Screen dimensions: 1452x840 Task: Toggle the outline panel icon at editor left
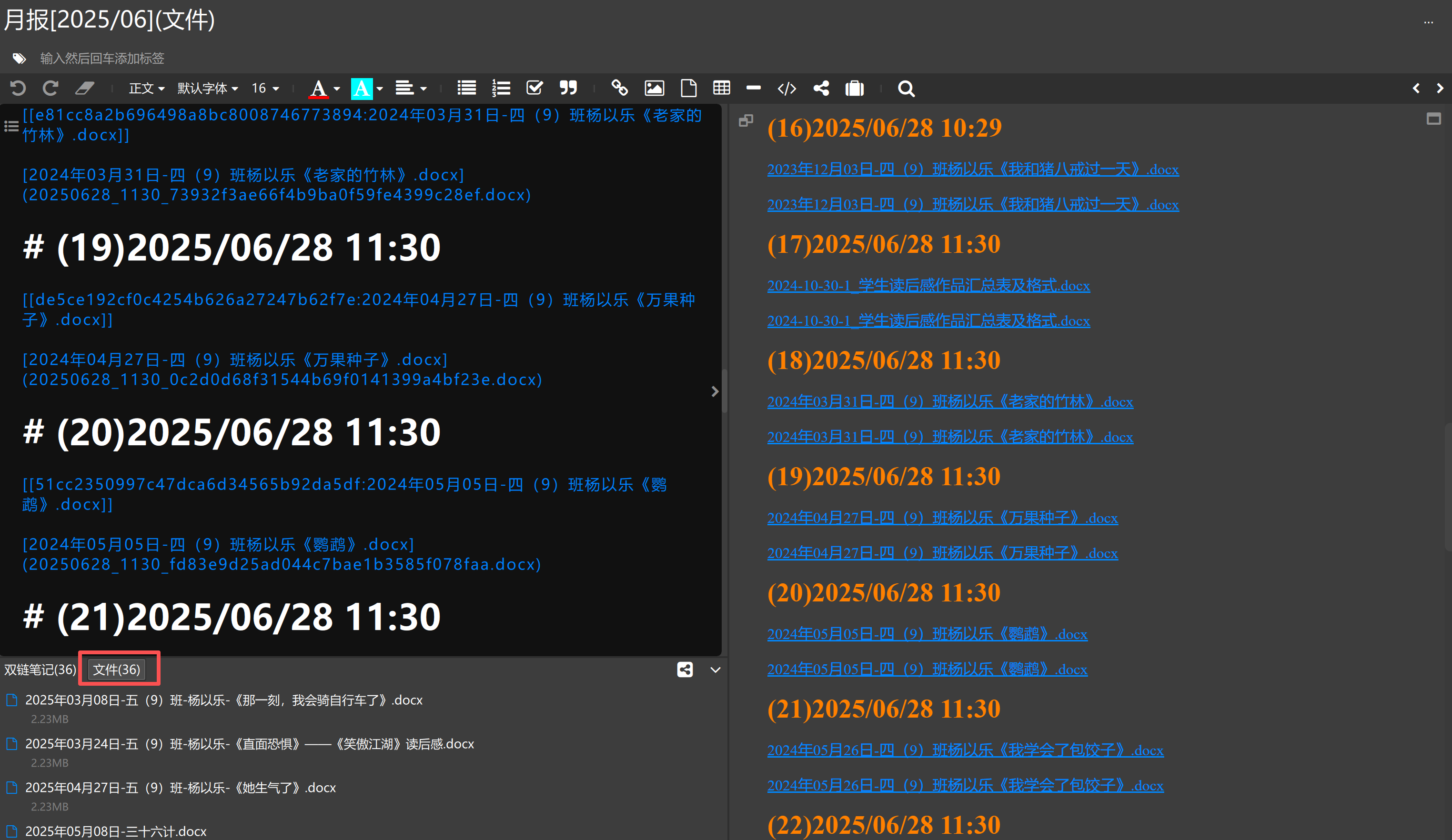11,126
